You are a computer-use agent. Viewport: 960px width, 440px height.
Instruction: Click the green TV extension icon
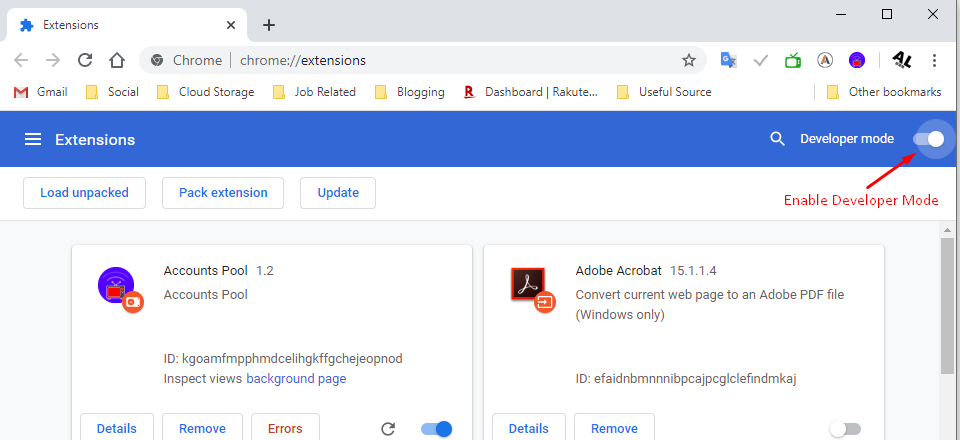tap(793, 60)
